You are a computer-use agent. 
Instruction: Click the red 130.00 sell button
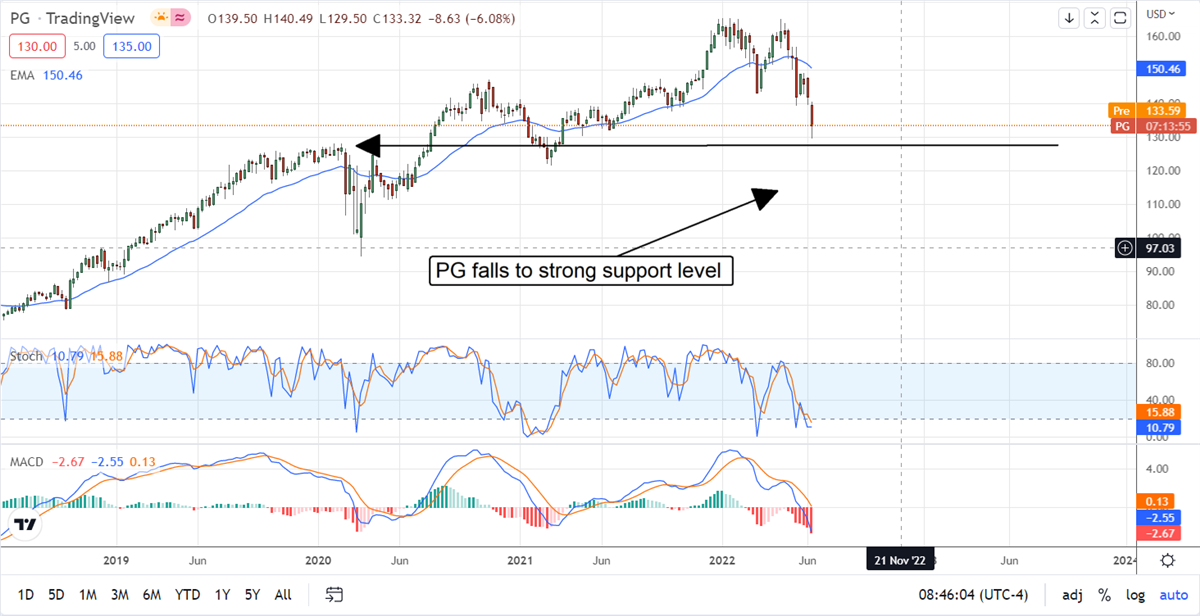38,46
